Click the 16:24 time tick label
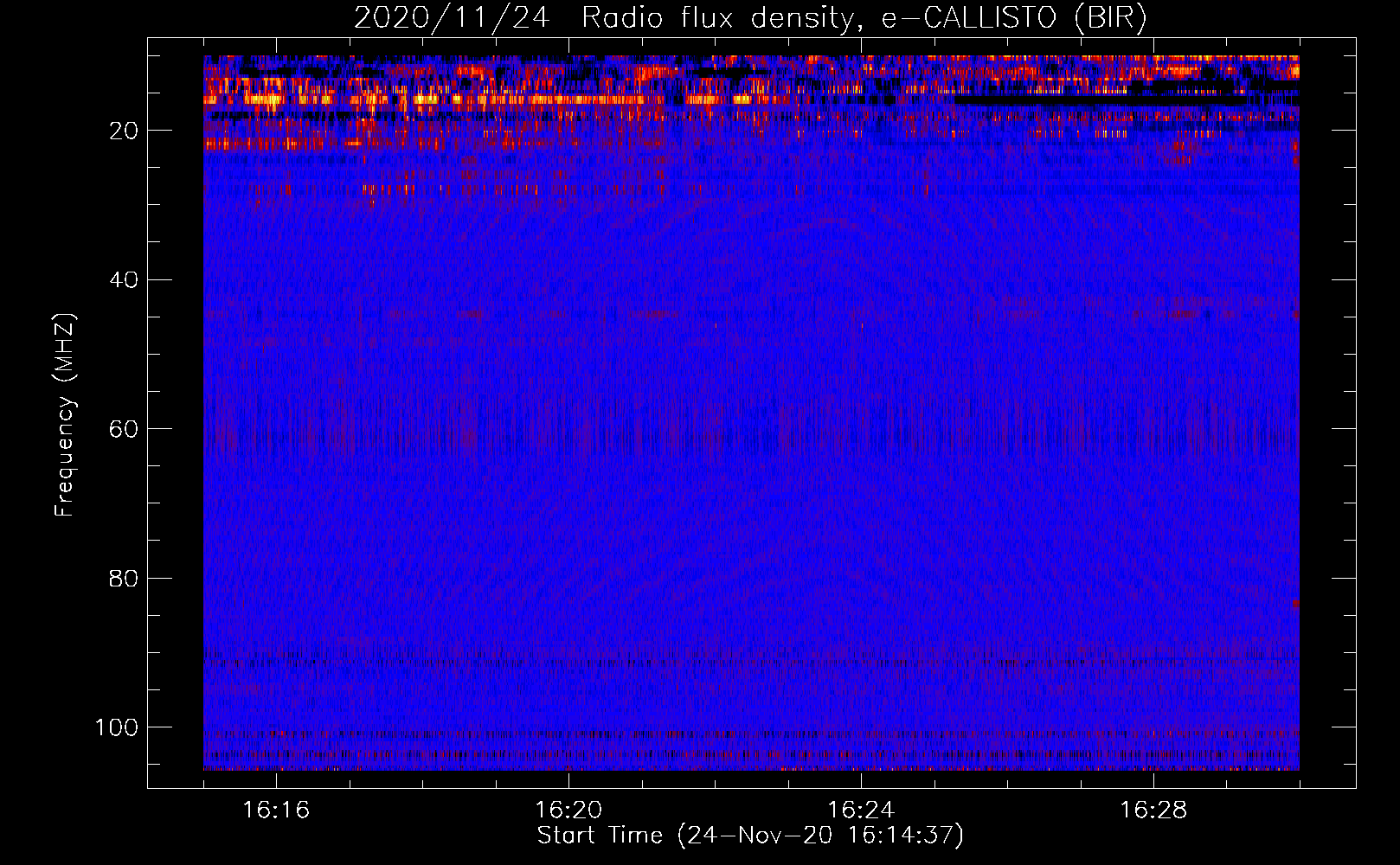 861,811
